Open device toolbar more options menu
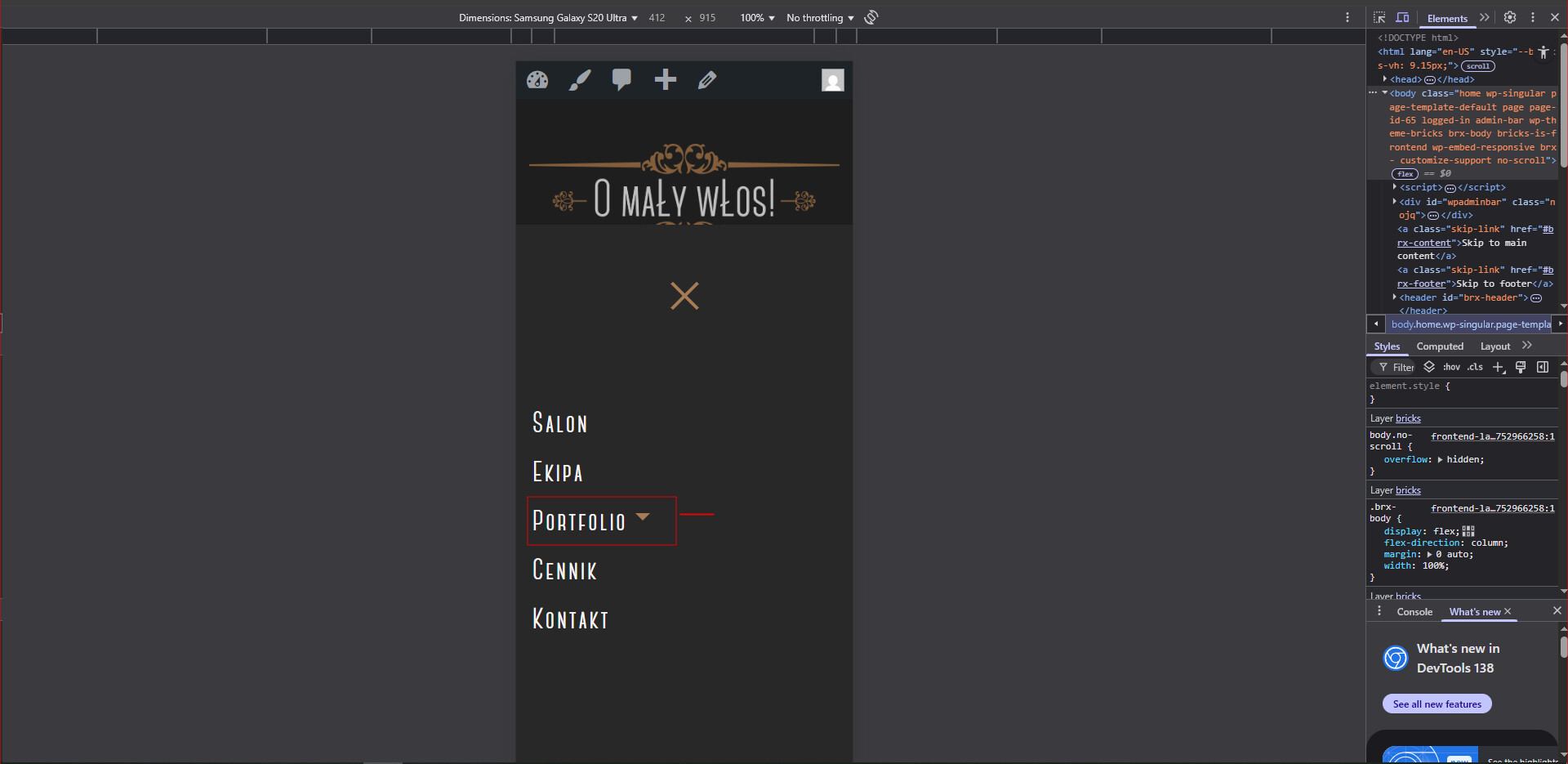Screen dimensions: 1568x764 (1347, 17)
